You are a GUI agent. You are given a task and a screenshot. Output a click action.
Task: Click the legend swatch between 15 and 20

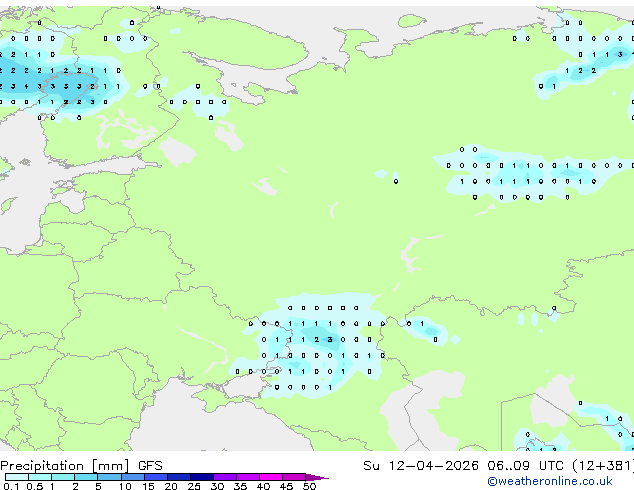(155, 477)
